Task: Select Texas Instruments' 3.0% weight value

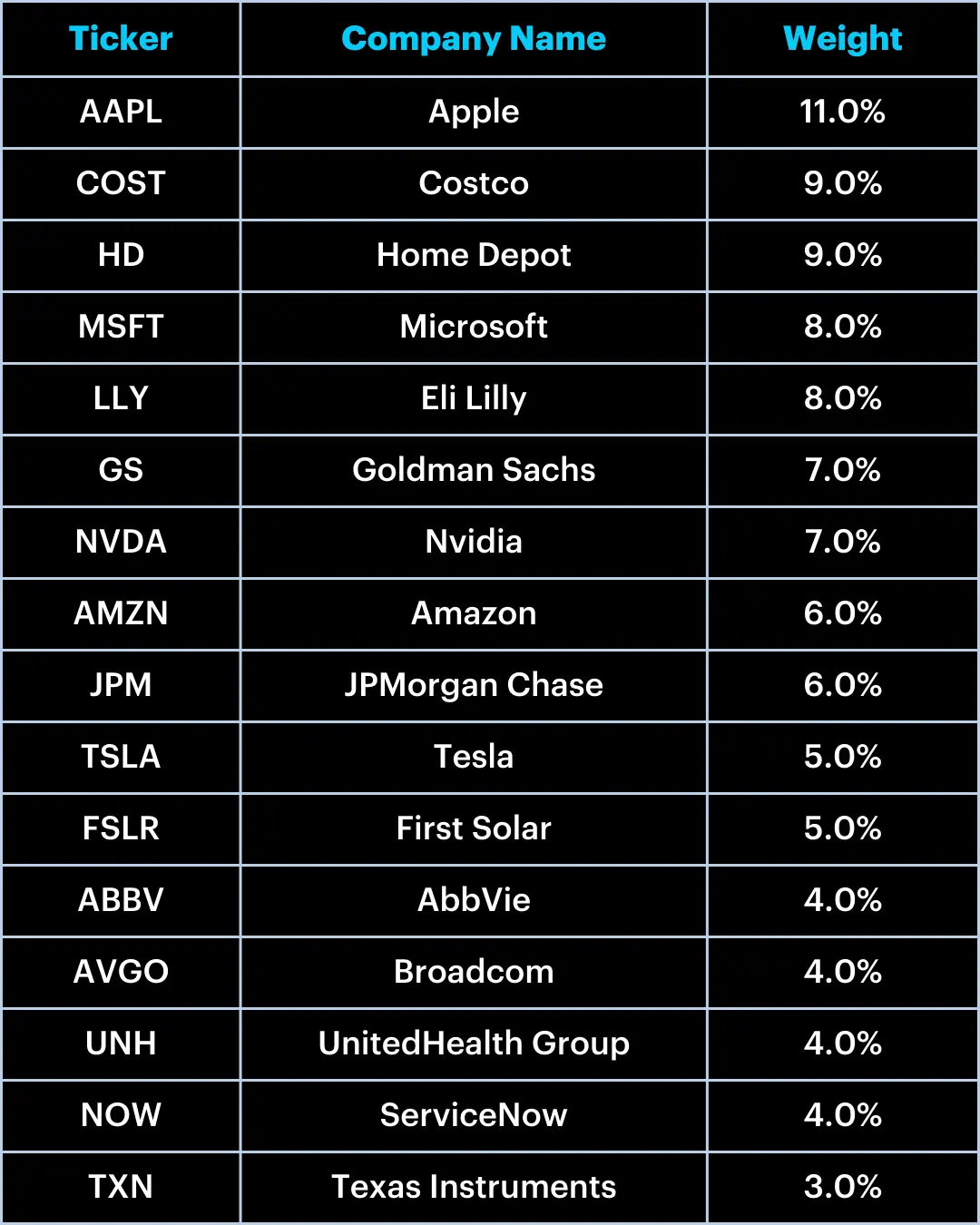Action: tap(842, 1187)
